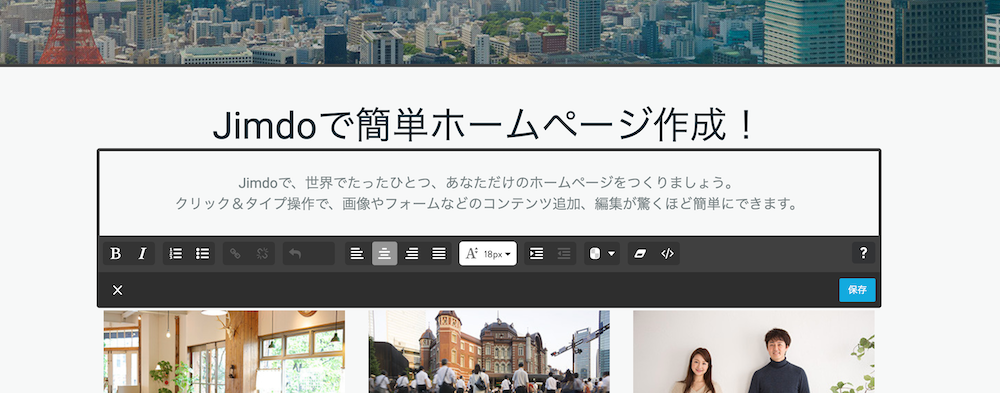The height and width of the screenshot is (393, 1000).
Task: Click the insert link icon
Action: (235, 253)
